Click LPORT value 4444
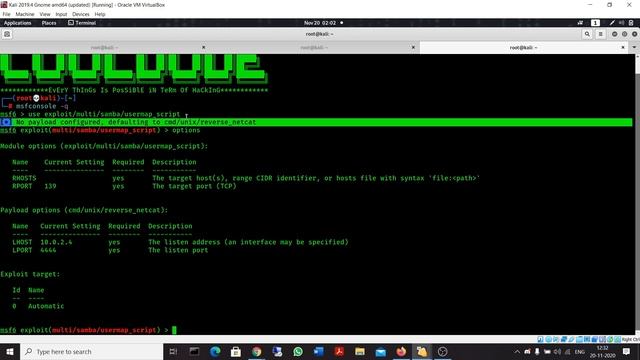 point(48,250)
